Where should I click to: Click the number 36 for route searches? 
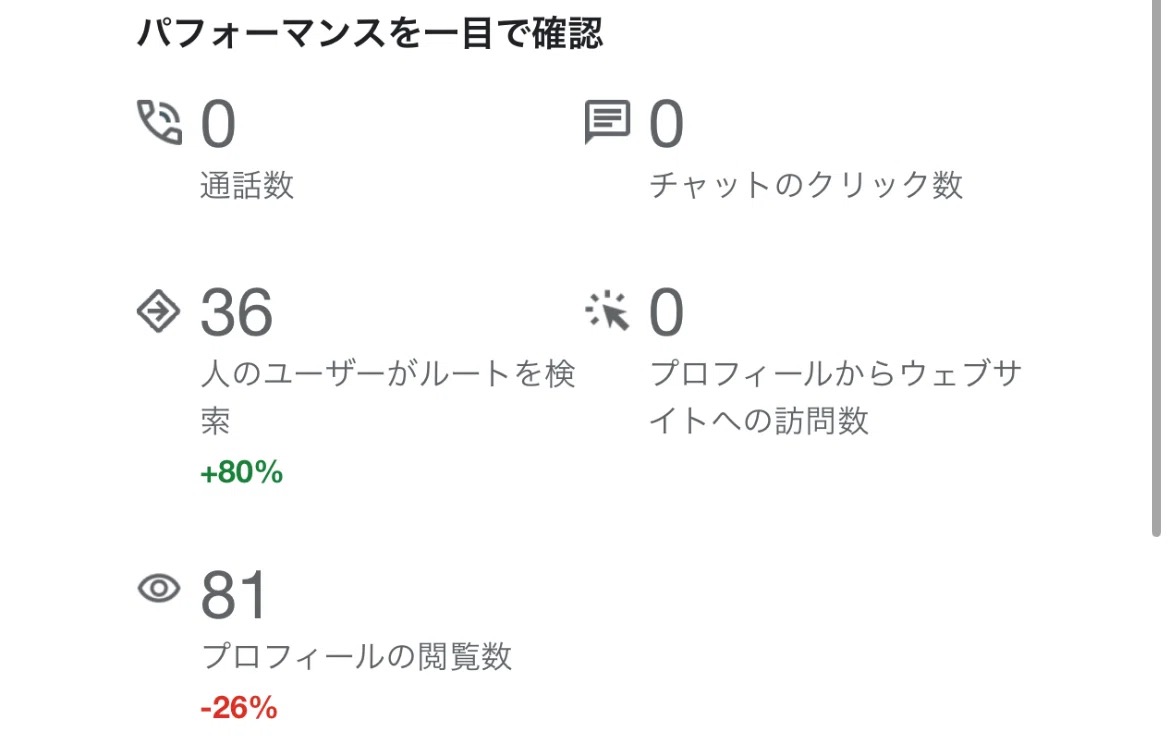(236, 312)
